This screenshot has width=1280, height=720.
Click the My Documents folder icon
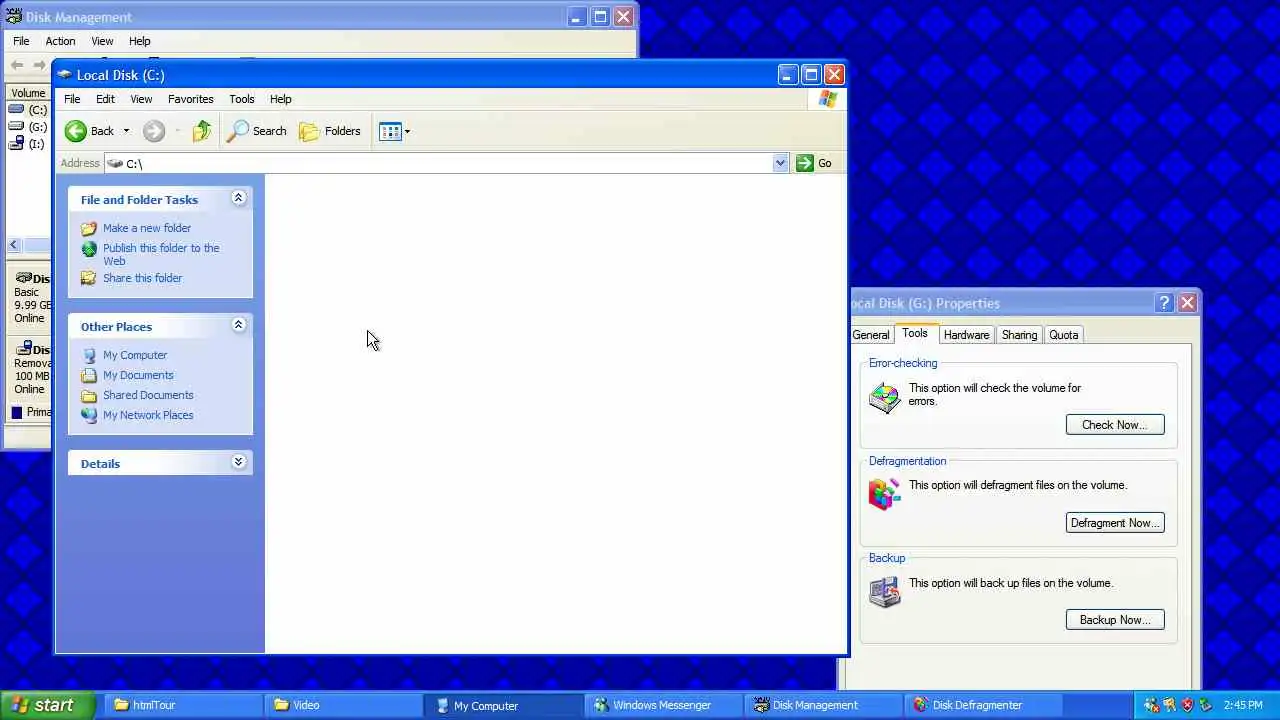89,375
